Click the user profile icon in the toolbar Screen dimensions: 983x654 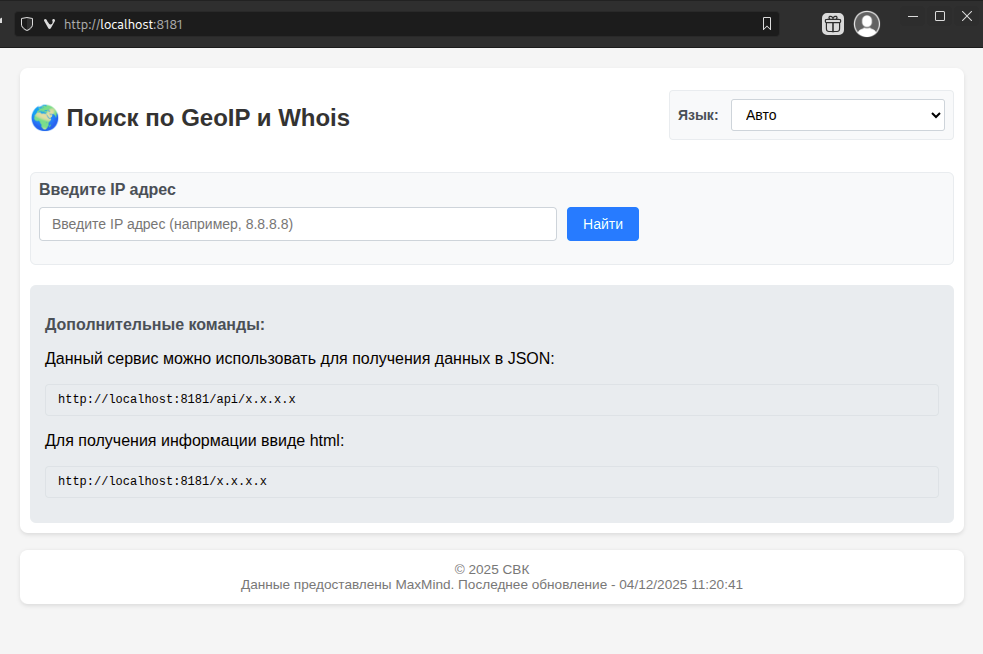(867, 23)
